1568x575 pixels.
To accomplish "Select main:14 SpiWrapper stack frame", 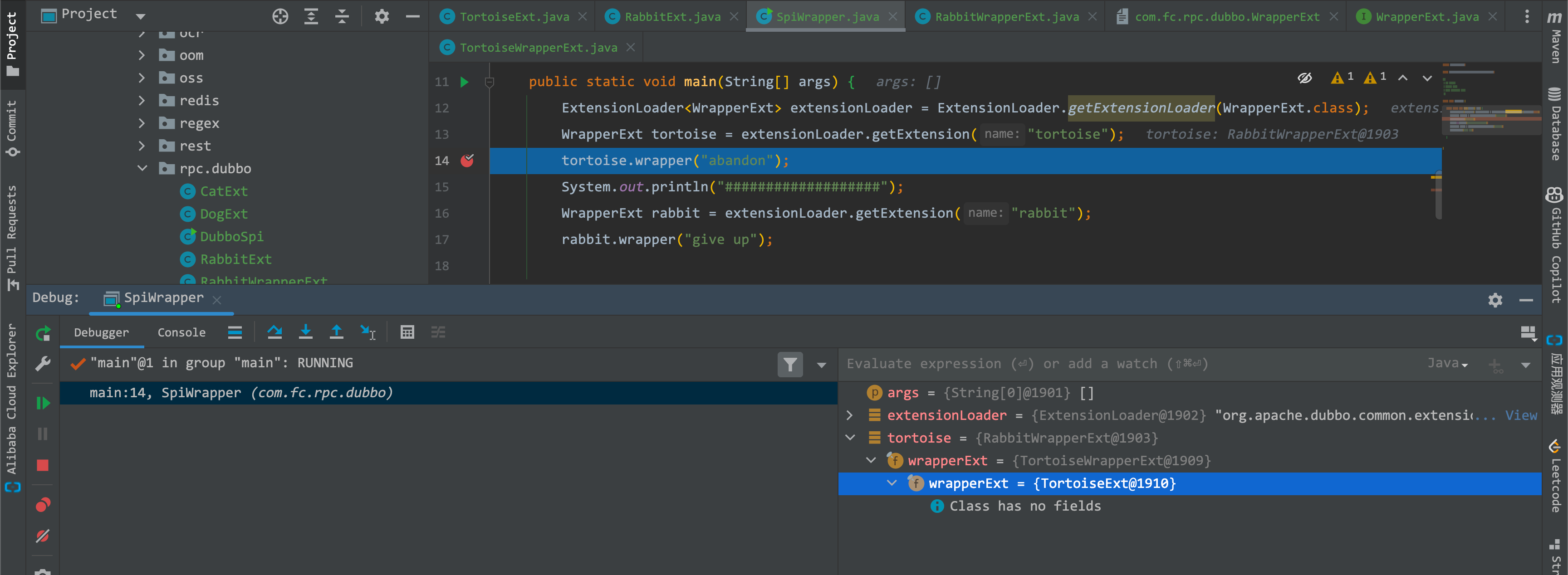I will 449,393.
